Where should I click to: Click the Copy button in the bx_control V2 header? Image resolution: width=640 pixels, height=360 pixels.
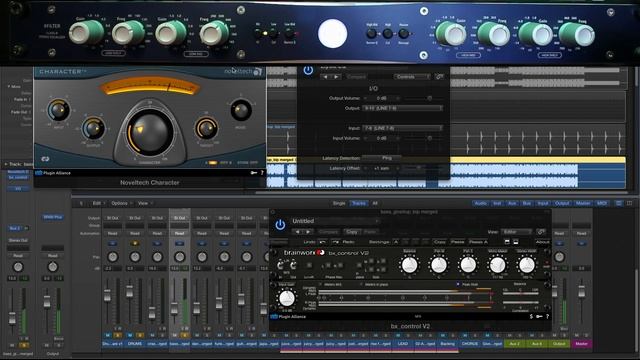(351, 232)
